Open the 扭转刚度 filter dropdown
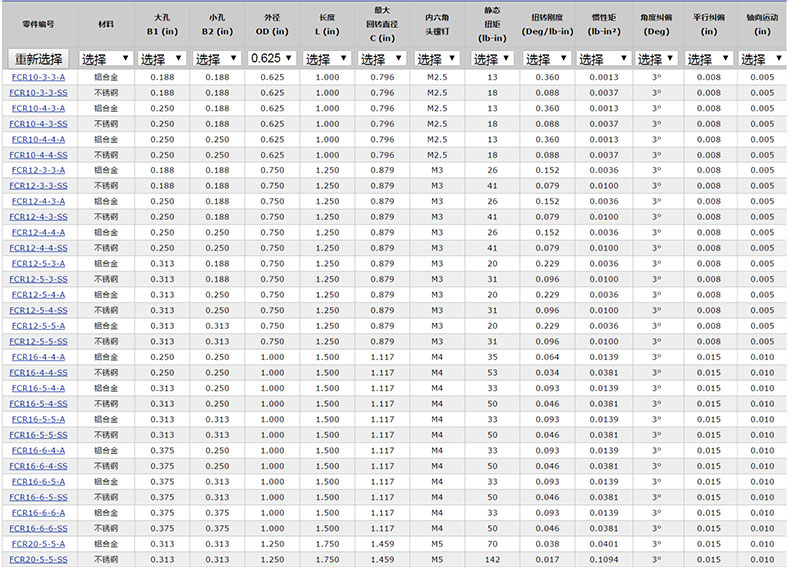The width and height of the screenshot is (790, 567). 547,59
